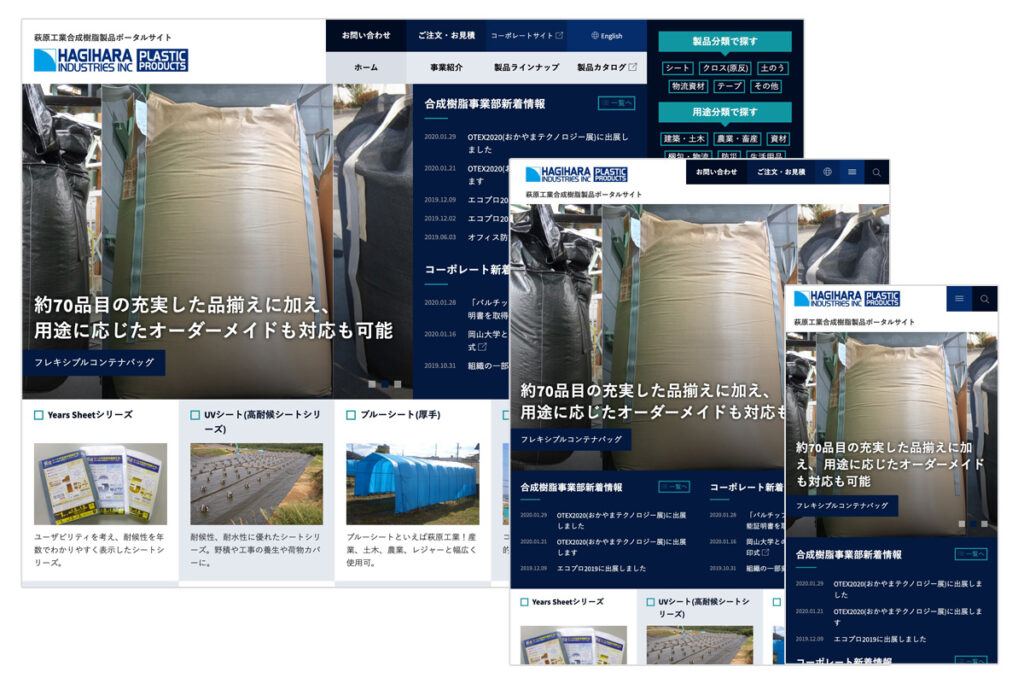
Task: Select the 物流資材 product category tag
Action: tap(688, 86)
